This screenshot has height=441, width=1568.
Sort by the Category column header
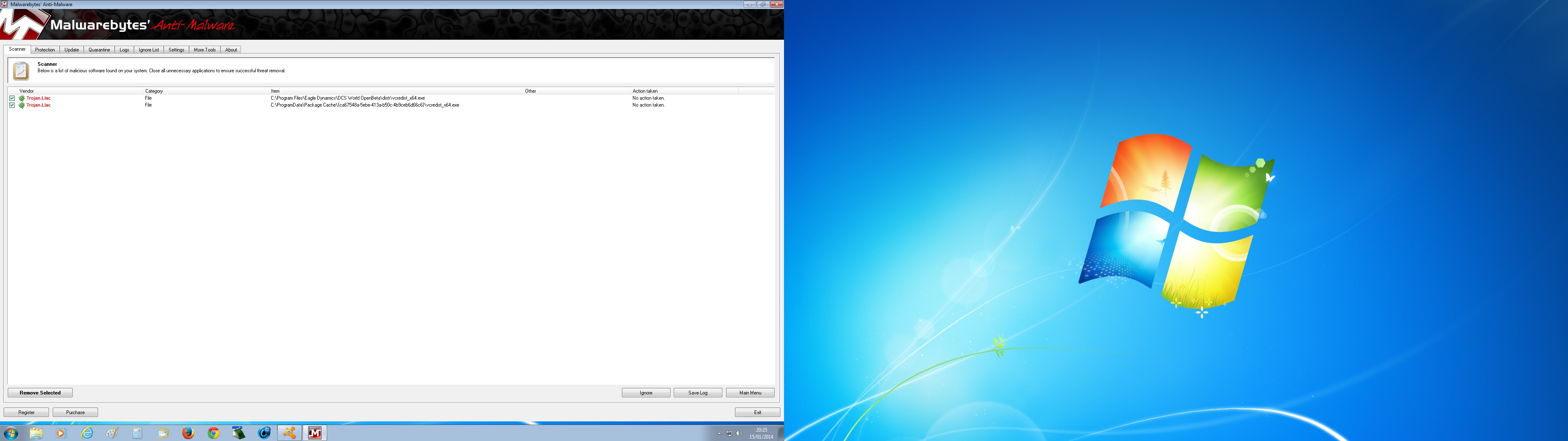click(206, 91)
